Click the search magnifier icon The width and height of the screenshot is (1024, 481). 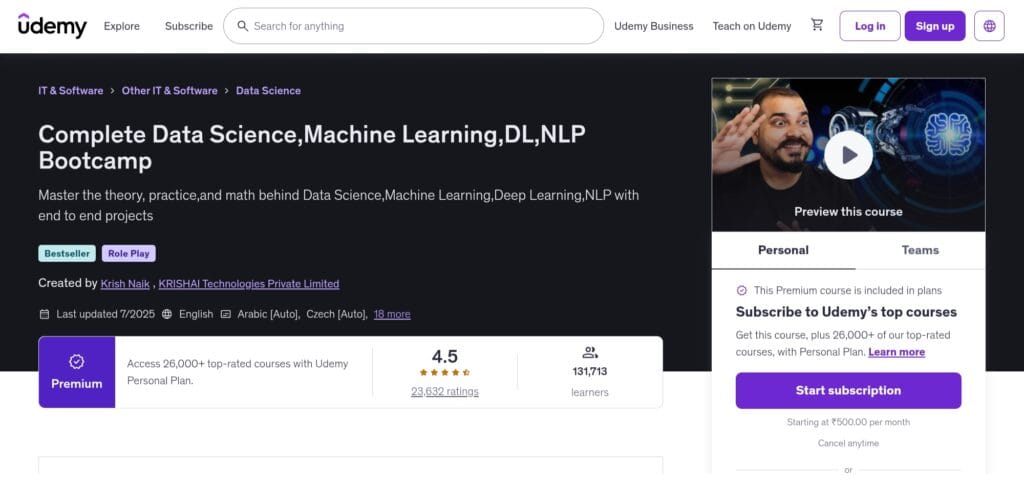coord(242,26)
